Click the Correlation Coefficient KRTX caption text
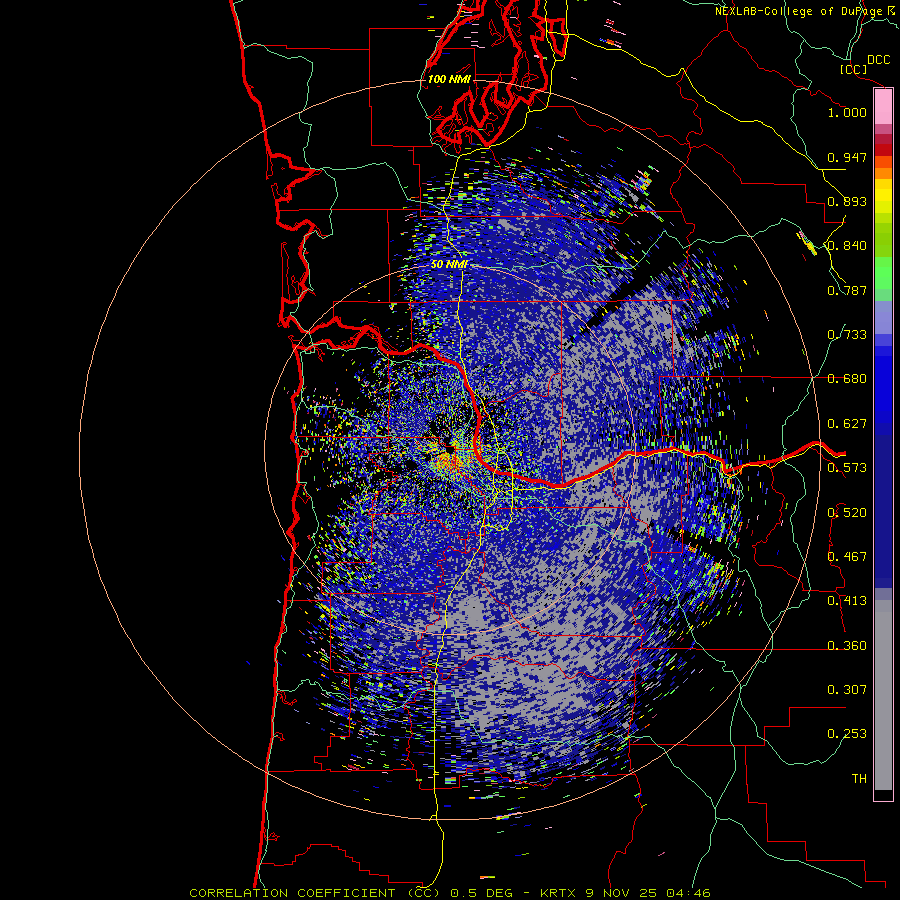The image size is (900, 900). (x=450, y=893)
